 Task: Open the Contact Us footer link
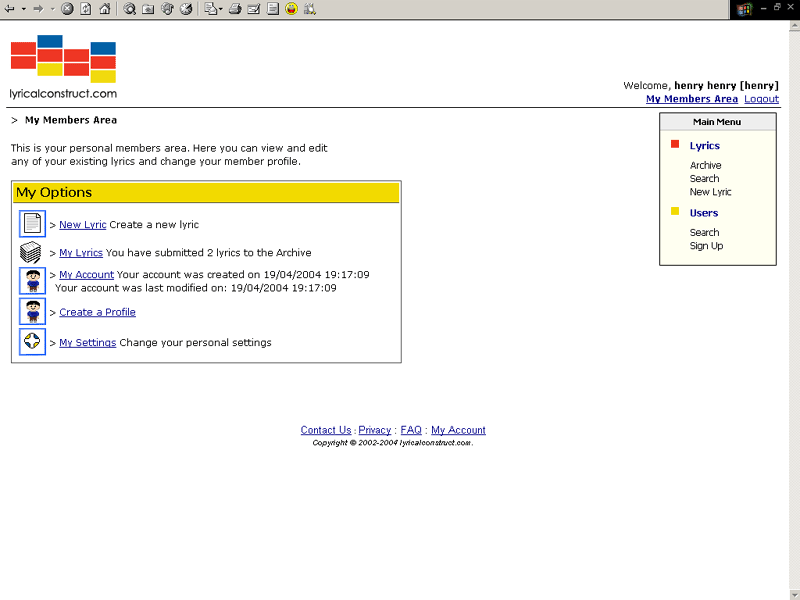click(x=326, y=430)
